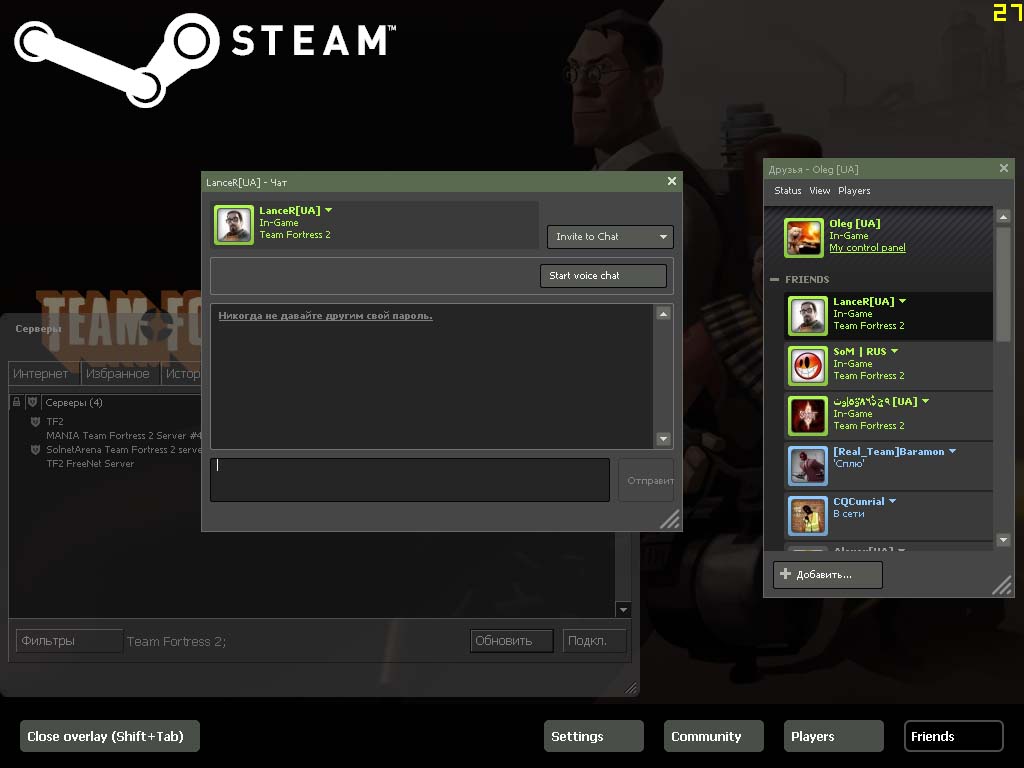
Task: Start voice chat with LanceR[UA]
Action: coord(603,276)
